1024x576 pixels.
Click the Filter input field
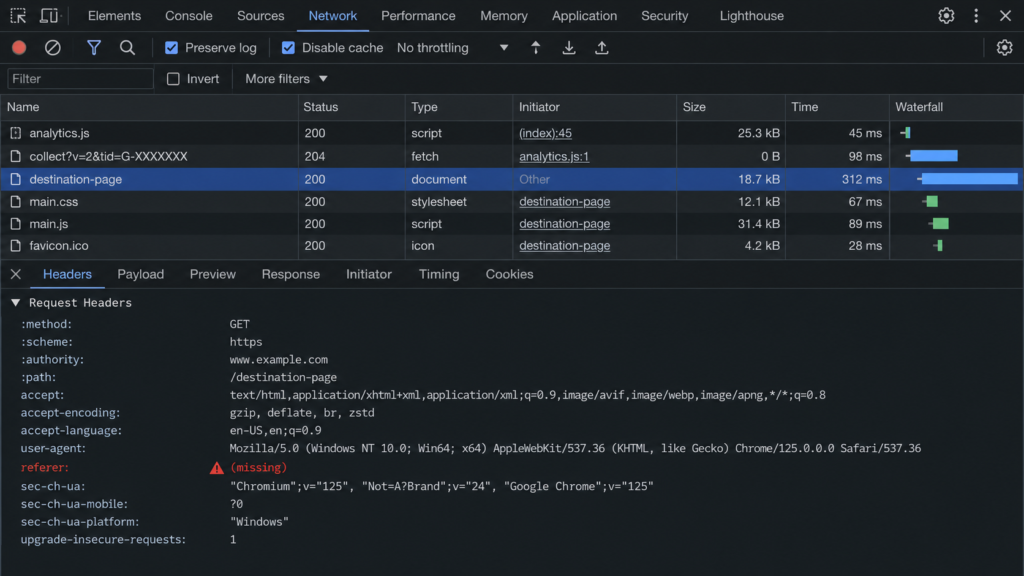80,79
